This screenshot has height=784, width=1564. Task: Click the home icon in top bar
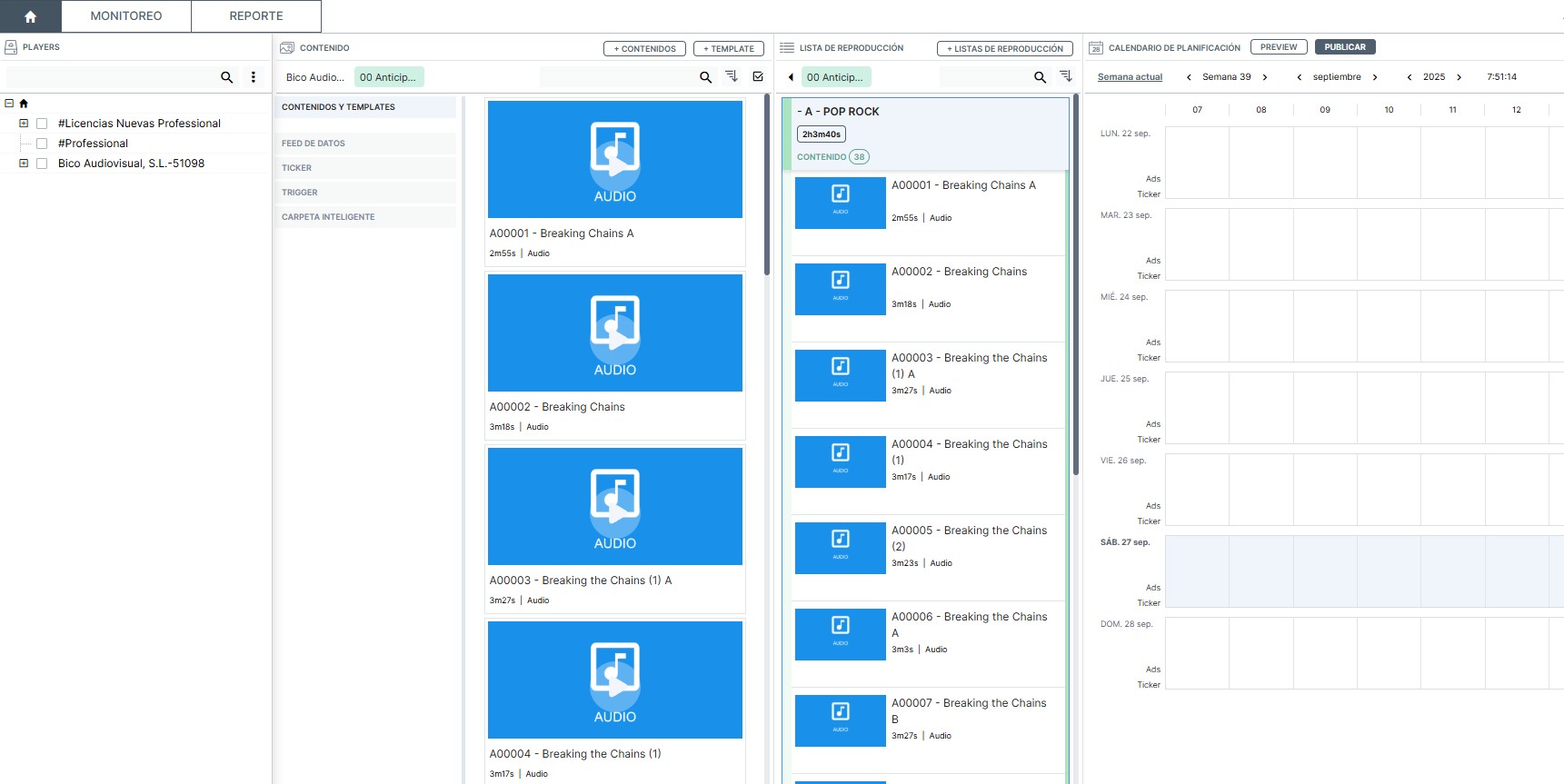coord(30,16)
